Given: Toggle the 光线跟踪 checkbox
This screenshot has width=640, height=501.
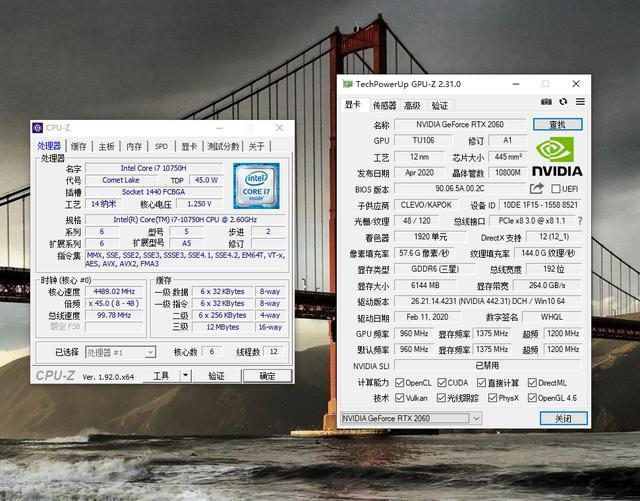Looking at the screenshot, I should point(441,398).
